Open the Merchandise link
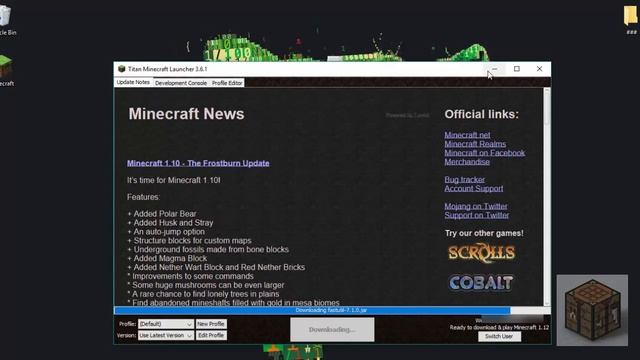640x360 pixels. pyautogui.click(x=467, y=162)
